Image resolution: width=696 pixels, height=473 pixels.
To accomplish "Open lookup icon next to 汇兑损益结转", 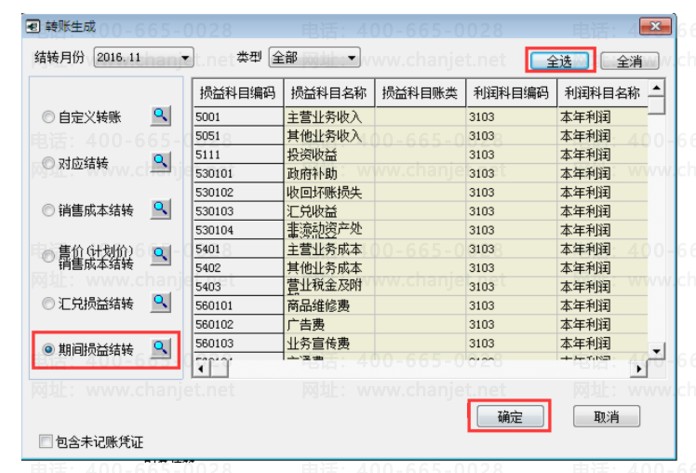I will pos(161,301).
